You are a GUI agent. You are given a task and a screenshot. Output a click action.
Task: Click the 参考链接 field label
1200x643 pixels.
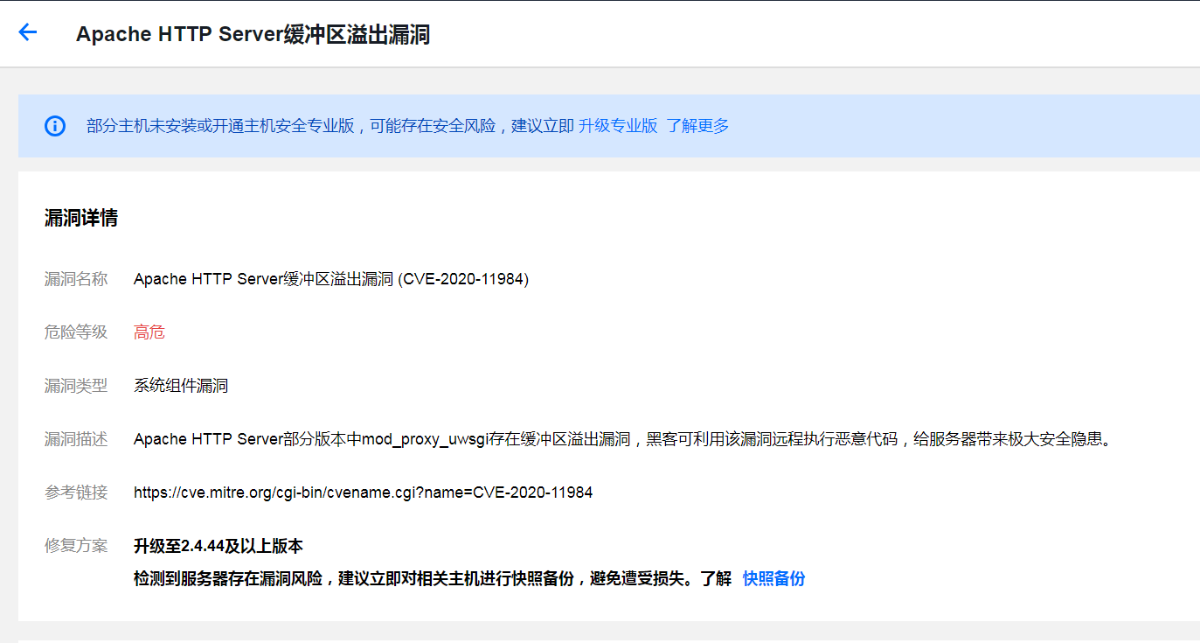[x=76, y=492]
